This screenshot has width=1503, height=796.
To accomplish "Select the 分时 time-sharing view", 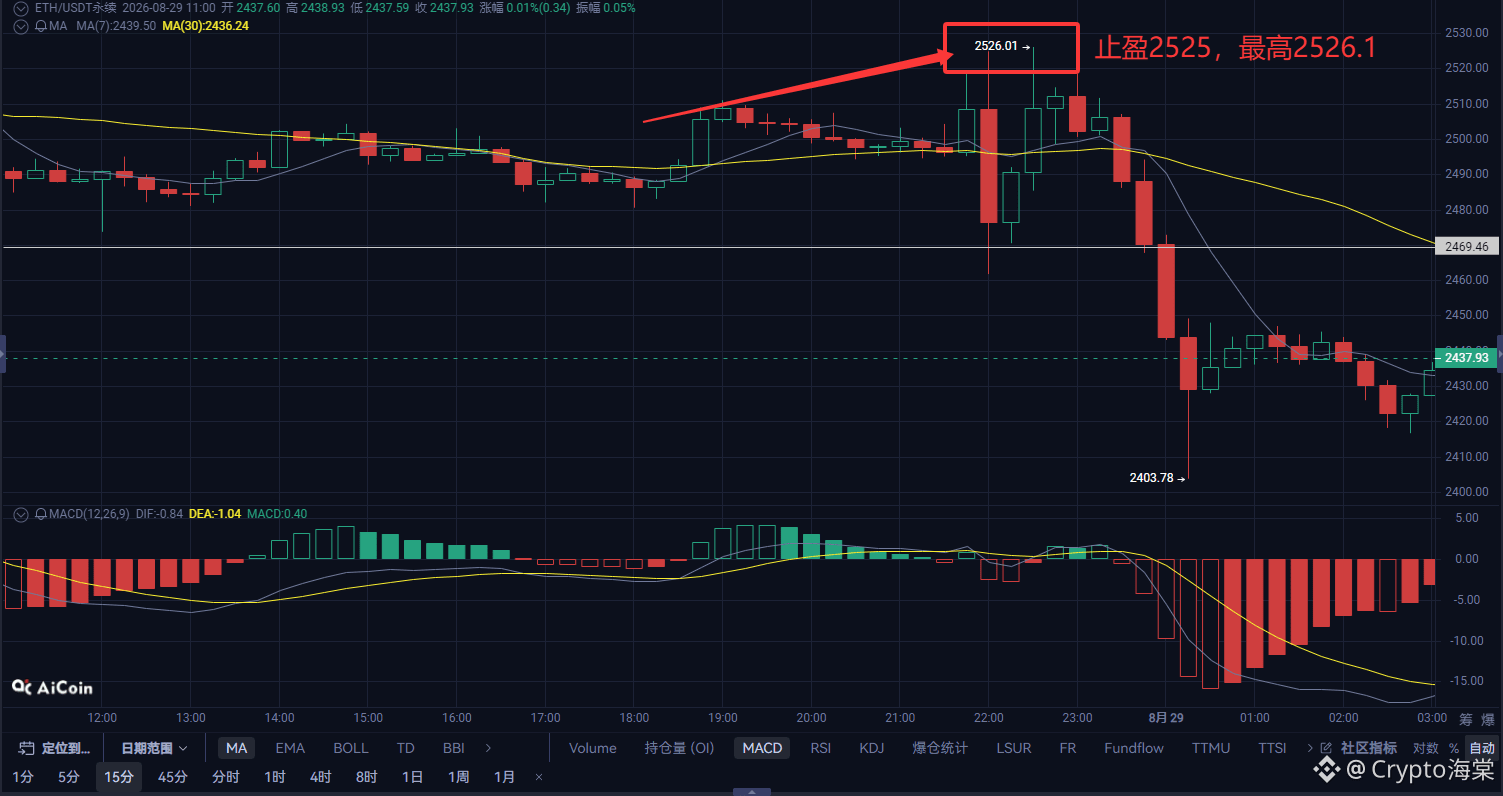I will pos(226,777).
